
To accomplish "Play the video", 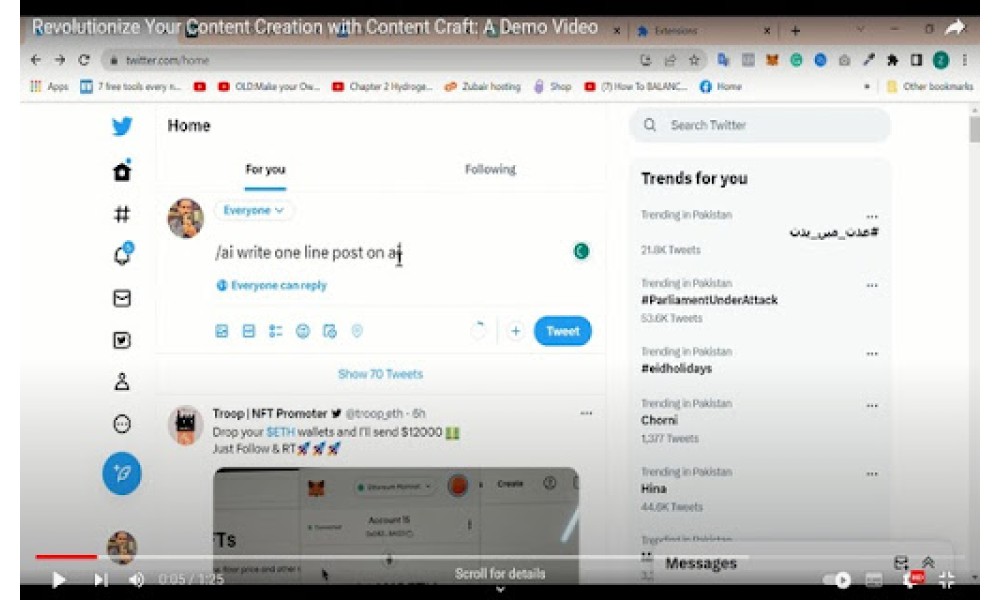I will point(59,580).
